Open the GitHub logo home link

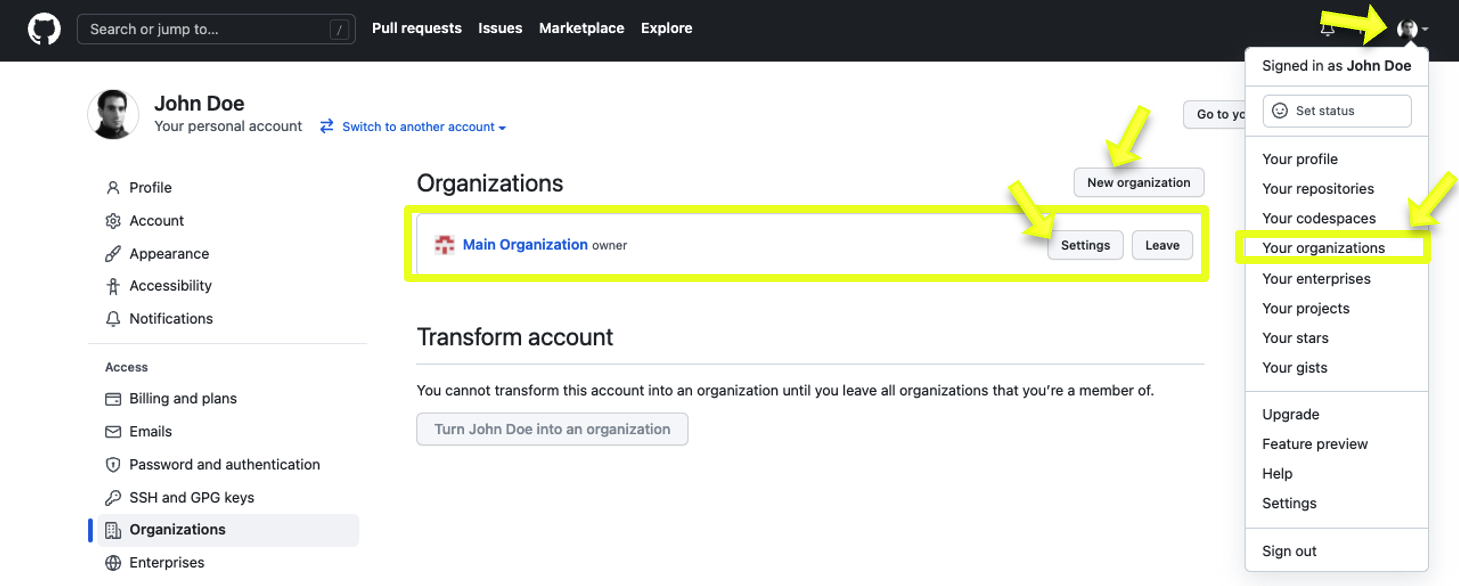point(44,29)
